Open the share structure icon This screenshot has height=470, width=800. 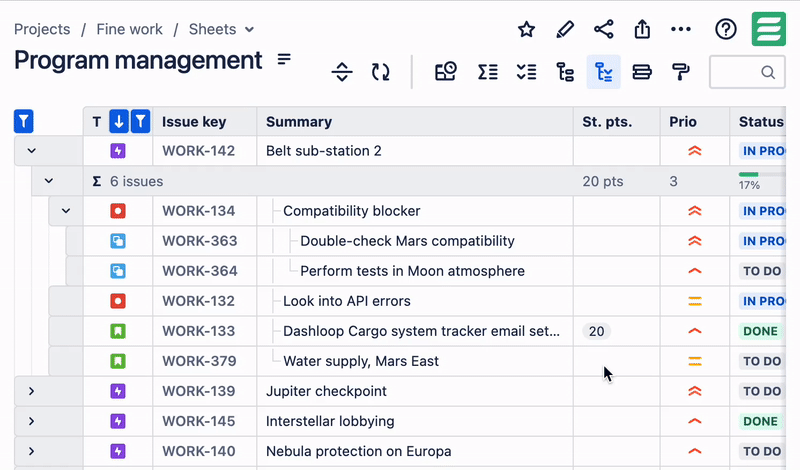[x=604, y=29]
